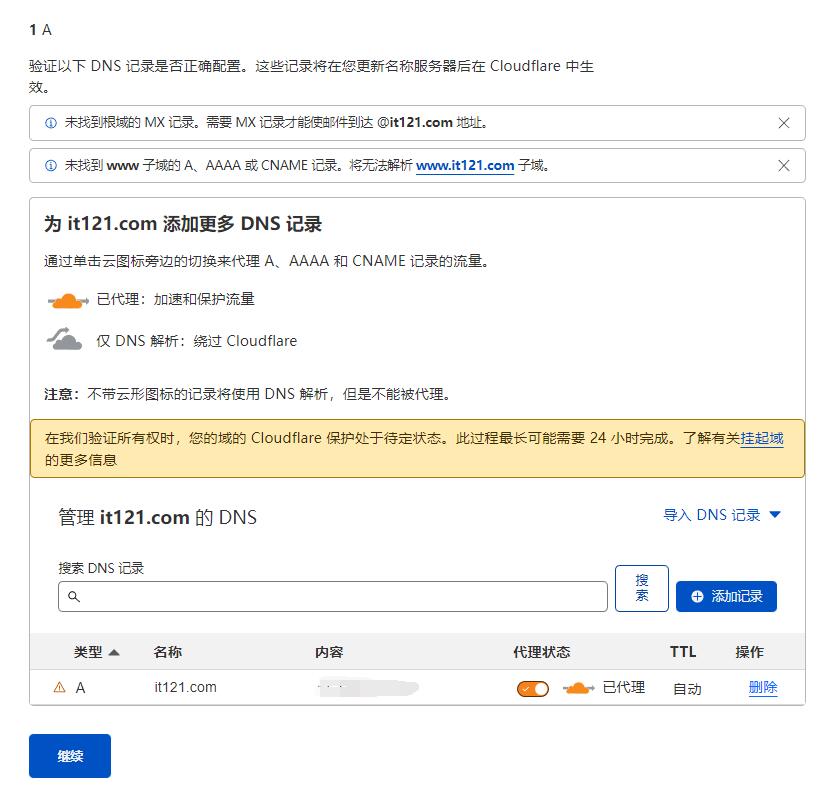This screenshot has width=830, height=796.
Task: Click the 内容 column header
Action: click(329, 652)
